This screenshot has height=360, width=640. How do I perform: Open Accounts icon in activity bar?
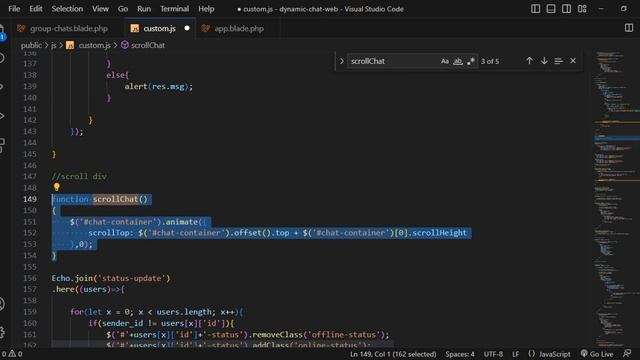point(2,304)
